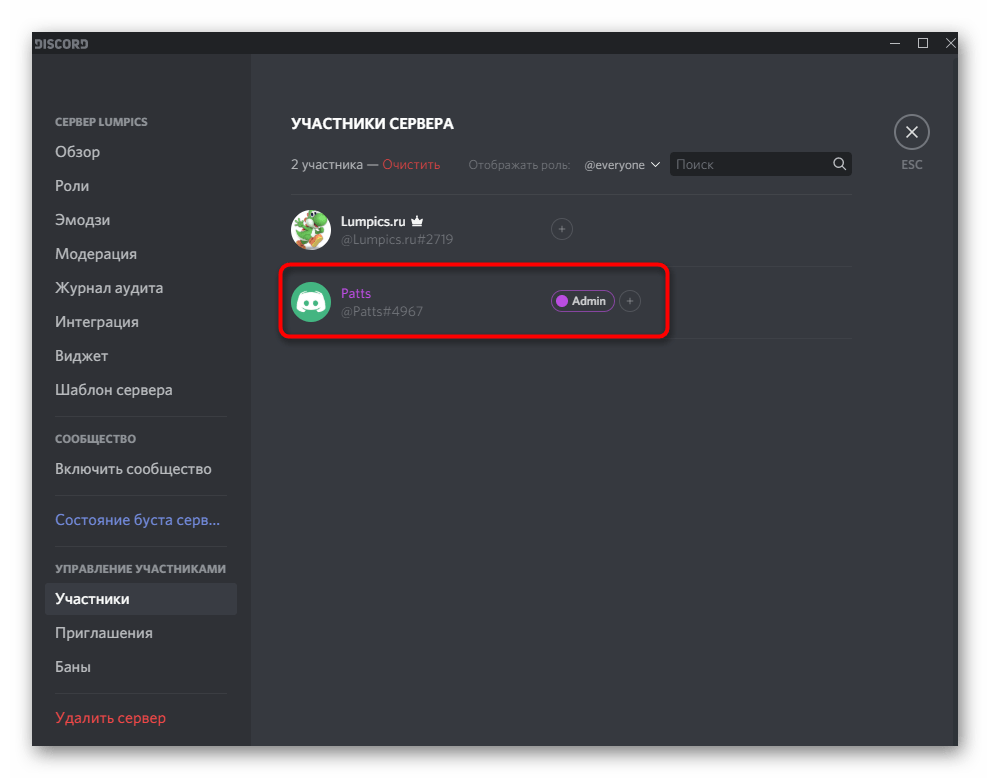Click the Admin role color dot

coord(562,301)
